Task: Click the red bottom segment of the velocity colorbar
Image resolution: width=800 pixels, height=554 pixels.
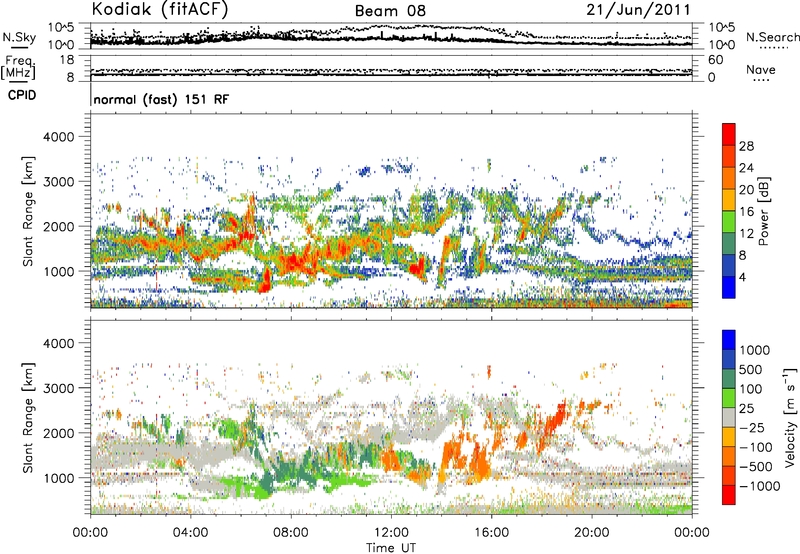Action: (x=729, y=495)
